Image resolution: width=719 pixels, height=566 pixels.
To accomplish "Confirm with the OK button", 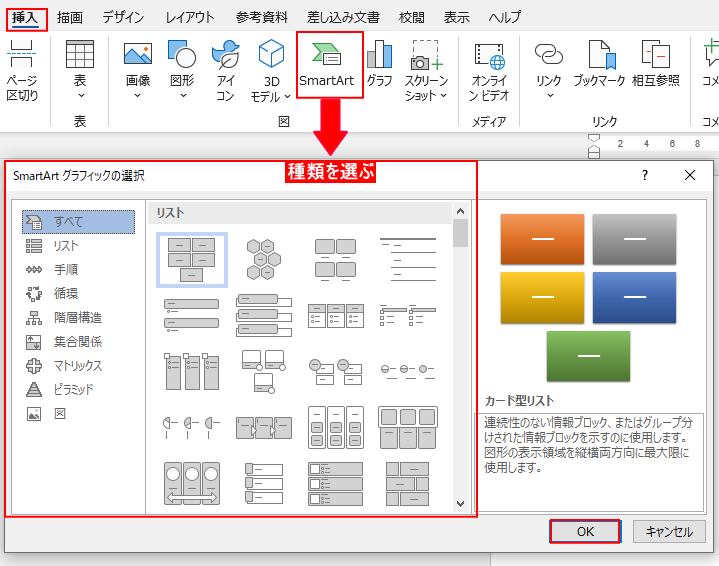I will [x=585, y=532].
